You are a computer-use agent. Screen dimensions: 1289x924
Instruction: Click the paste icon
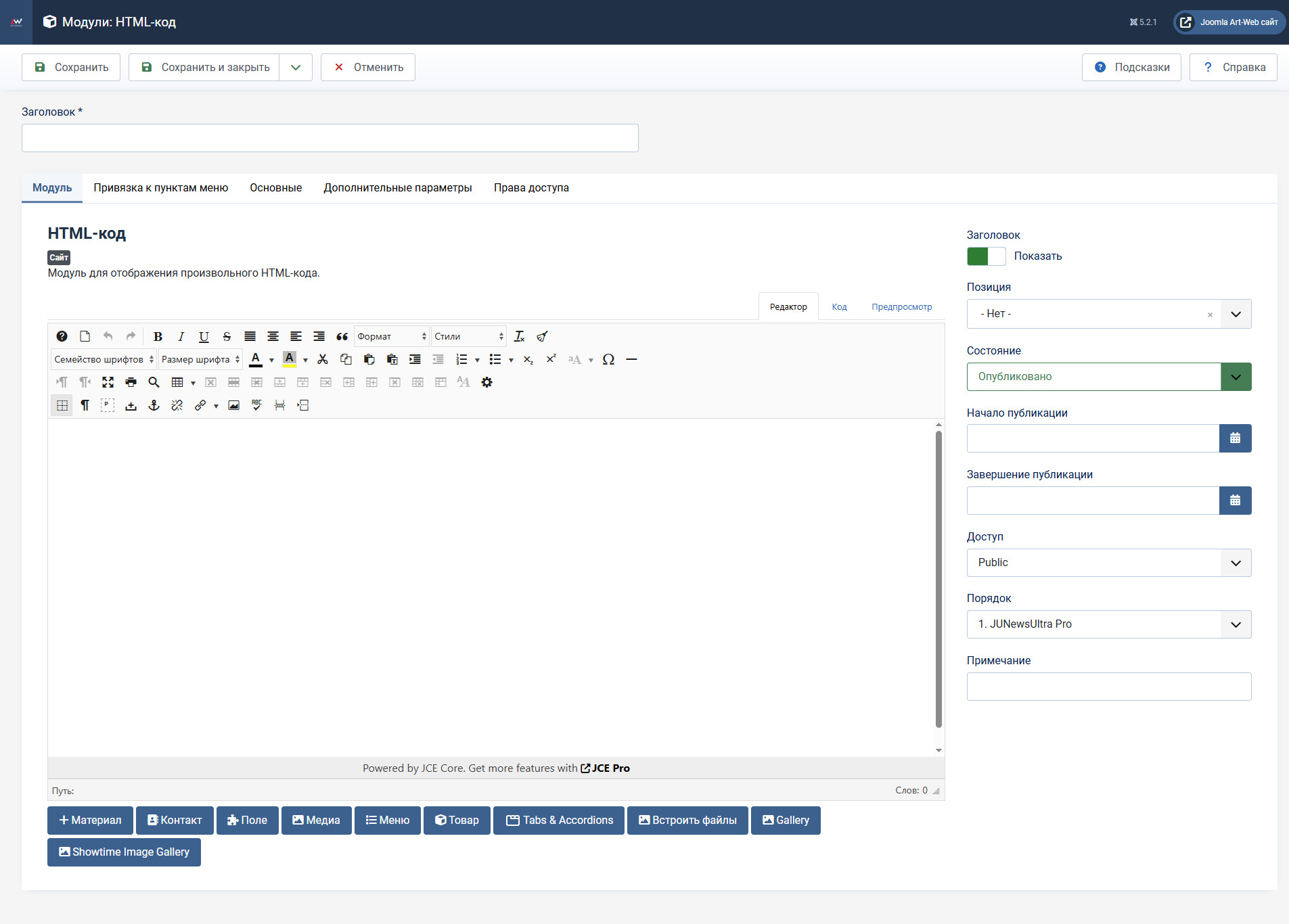(x=369, y=359)
